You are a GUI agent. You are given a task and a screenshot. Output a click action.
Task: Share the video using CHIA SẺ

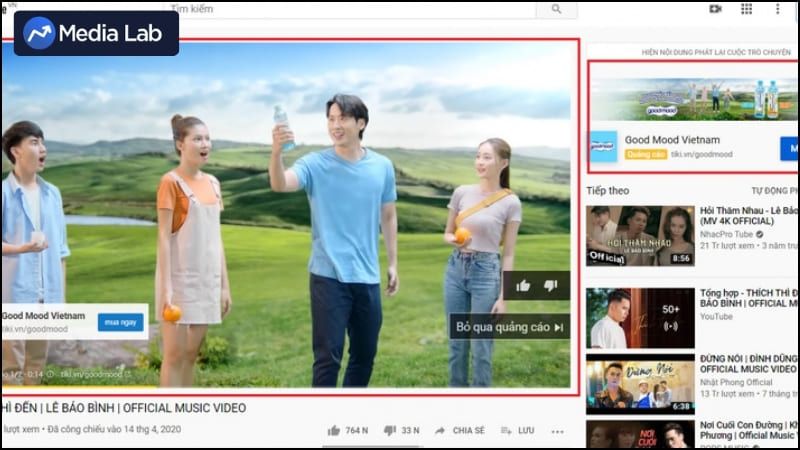pyautogui.click(x=459, y=431)
